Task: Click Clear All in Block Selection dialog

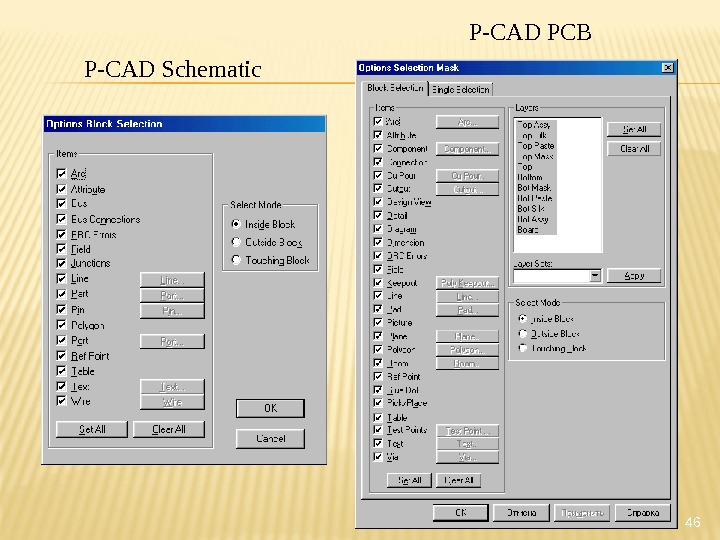Action: pos(169,429)
